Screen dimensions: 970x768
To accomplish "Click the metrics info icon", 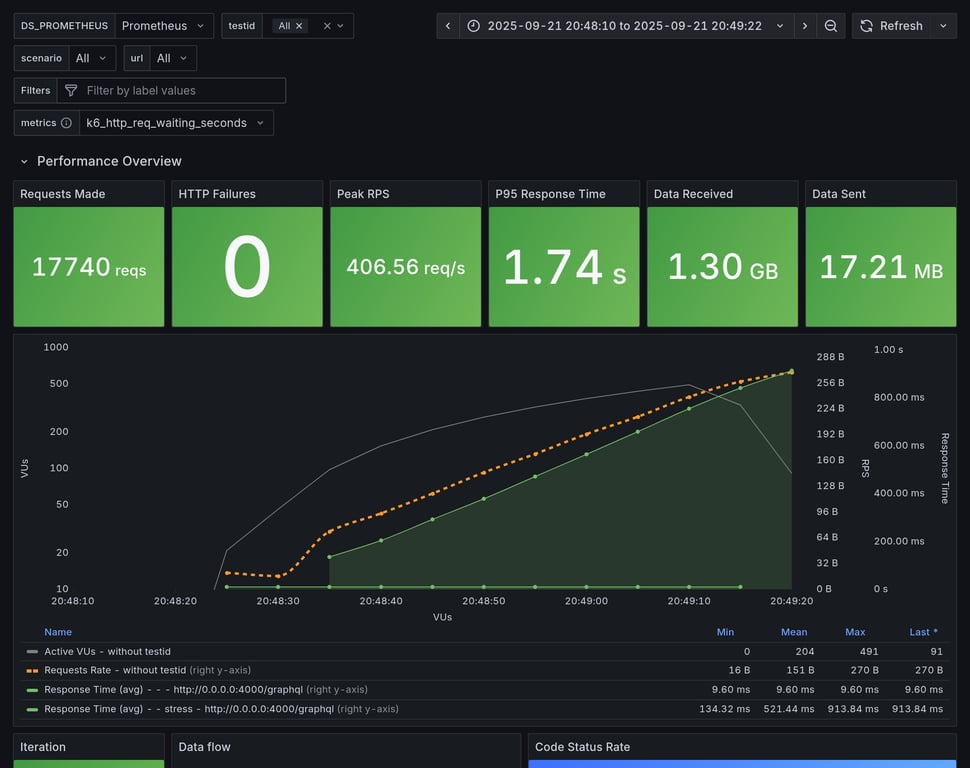I will (66, 123).
